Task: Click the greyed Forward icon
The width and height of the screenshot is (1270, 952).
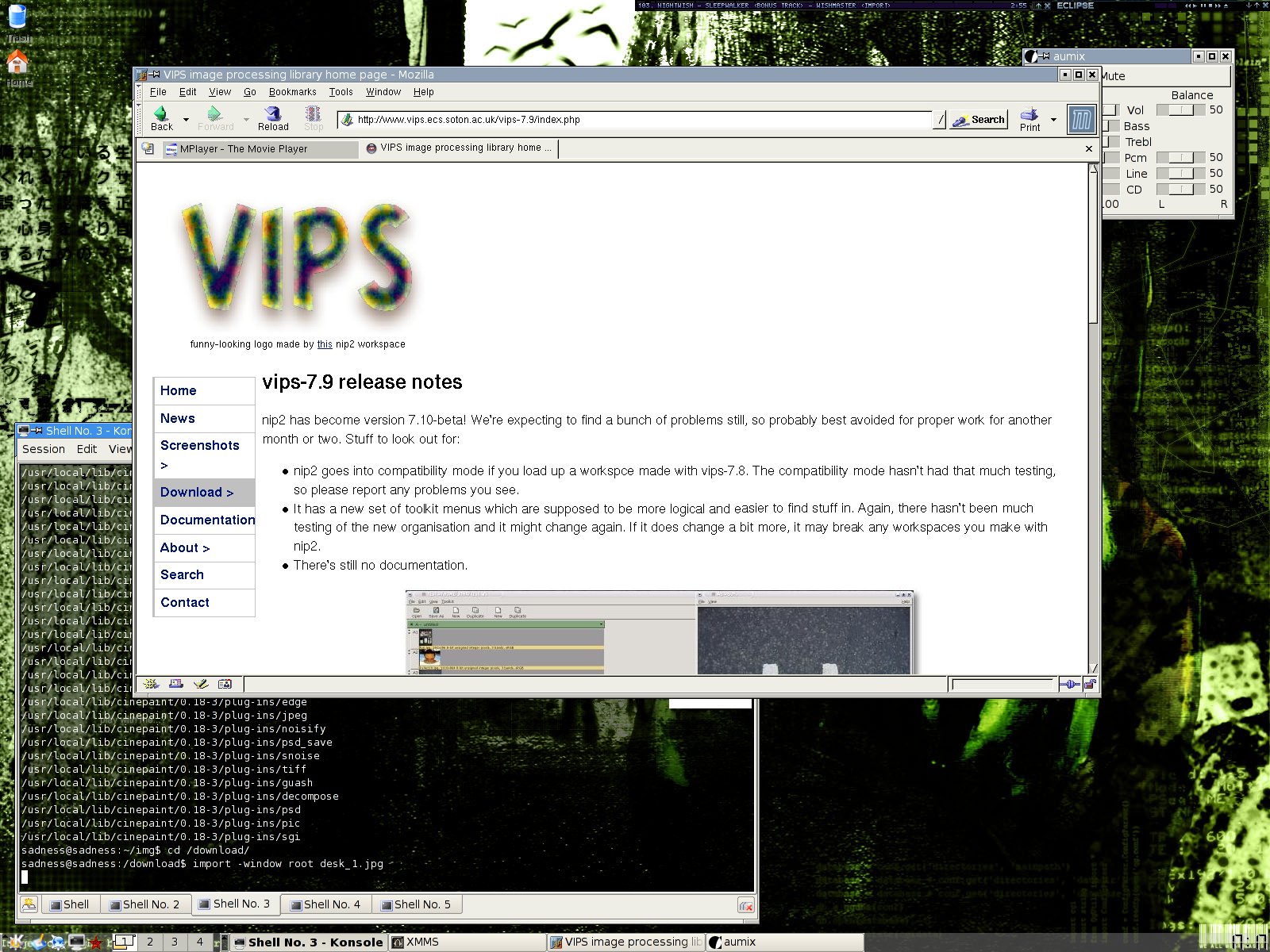Action: pos(215,118)
